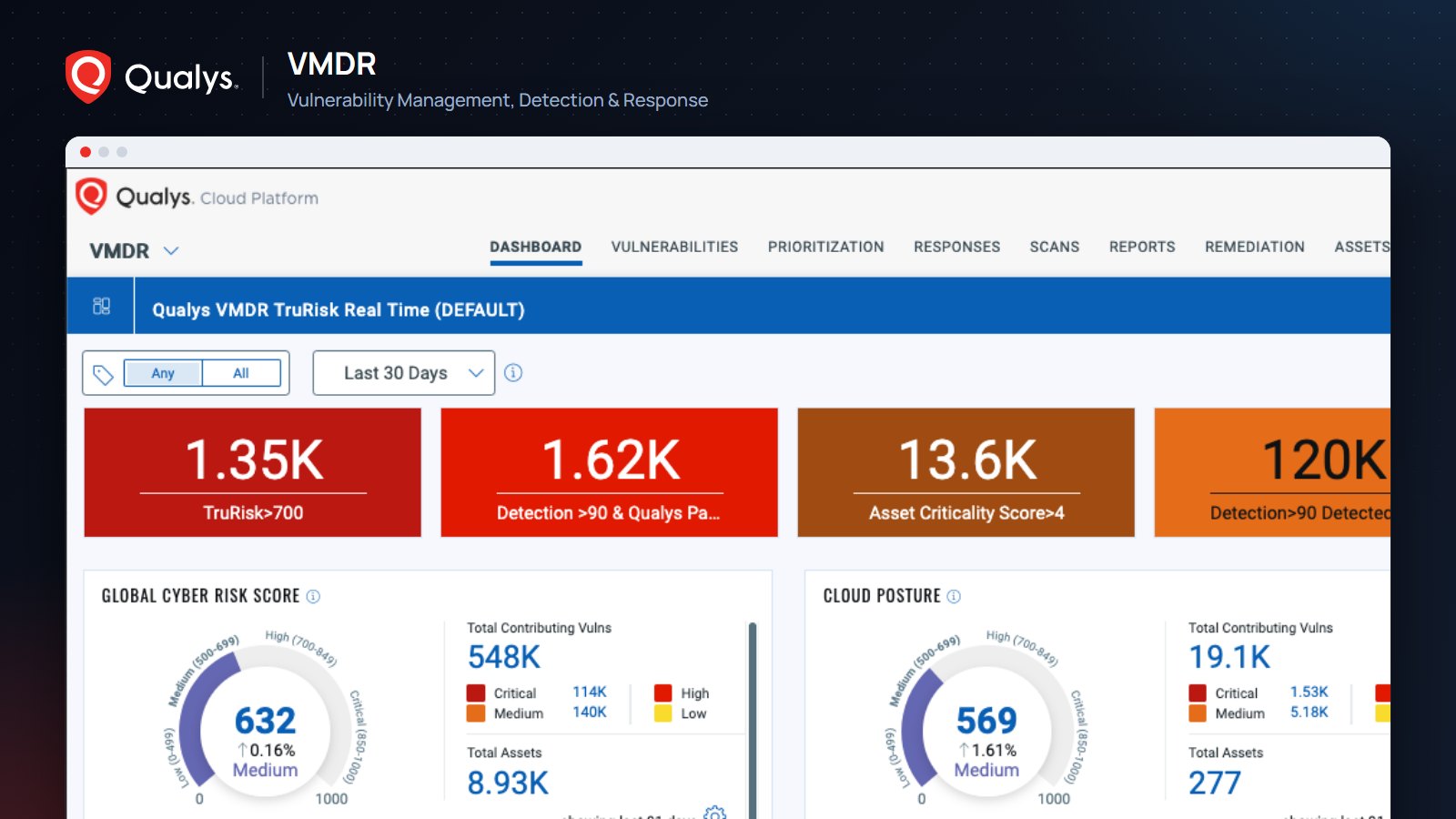Click the Low yellow swatch in Global risk legend
Viewport: 1456px width, 819px height.
tap(662, 713)
